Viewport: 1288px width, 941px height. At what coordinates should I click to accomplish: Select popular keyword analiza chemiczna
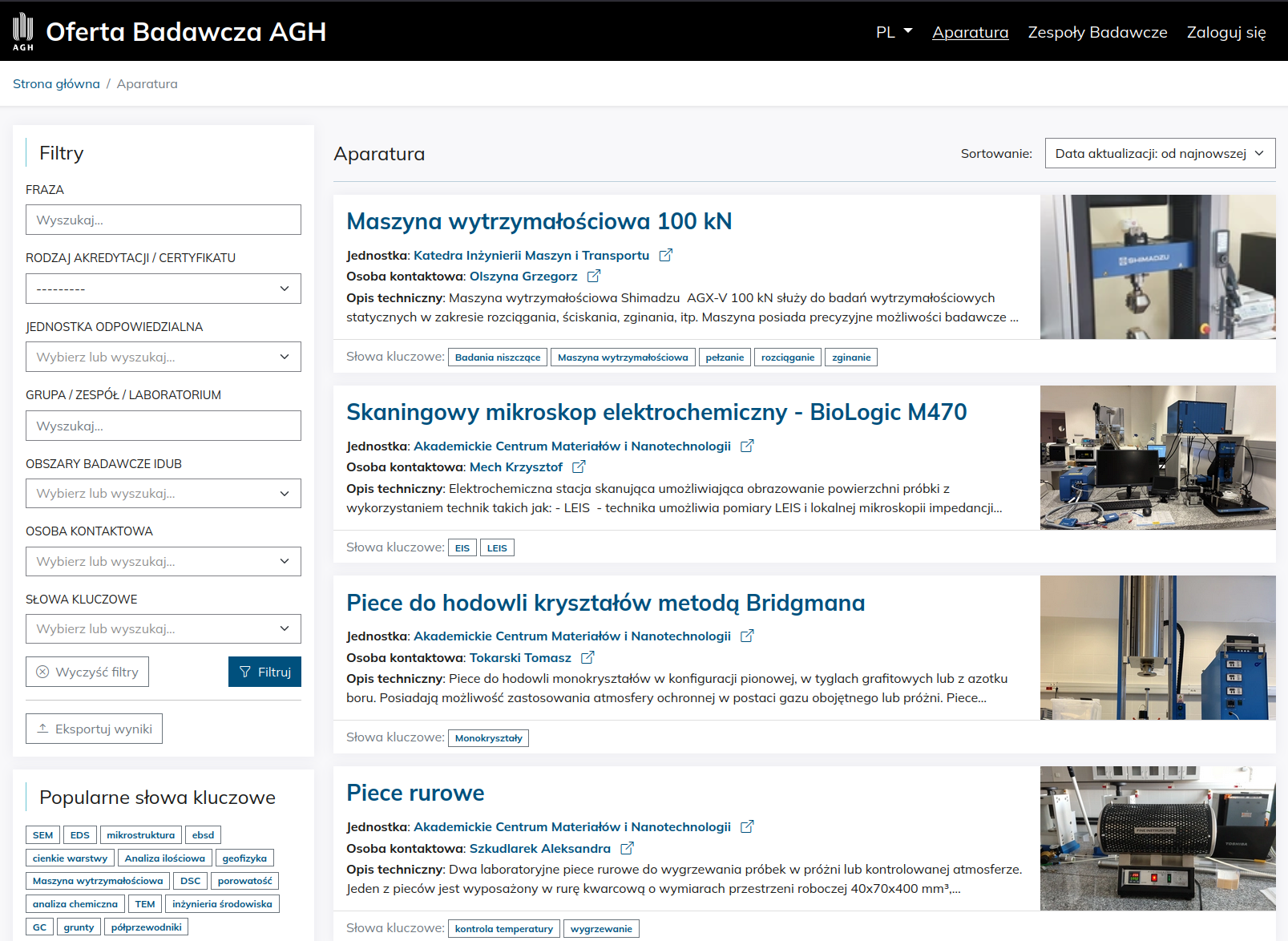pyautogui.click(x=75, y=904)
